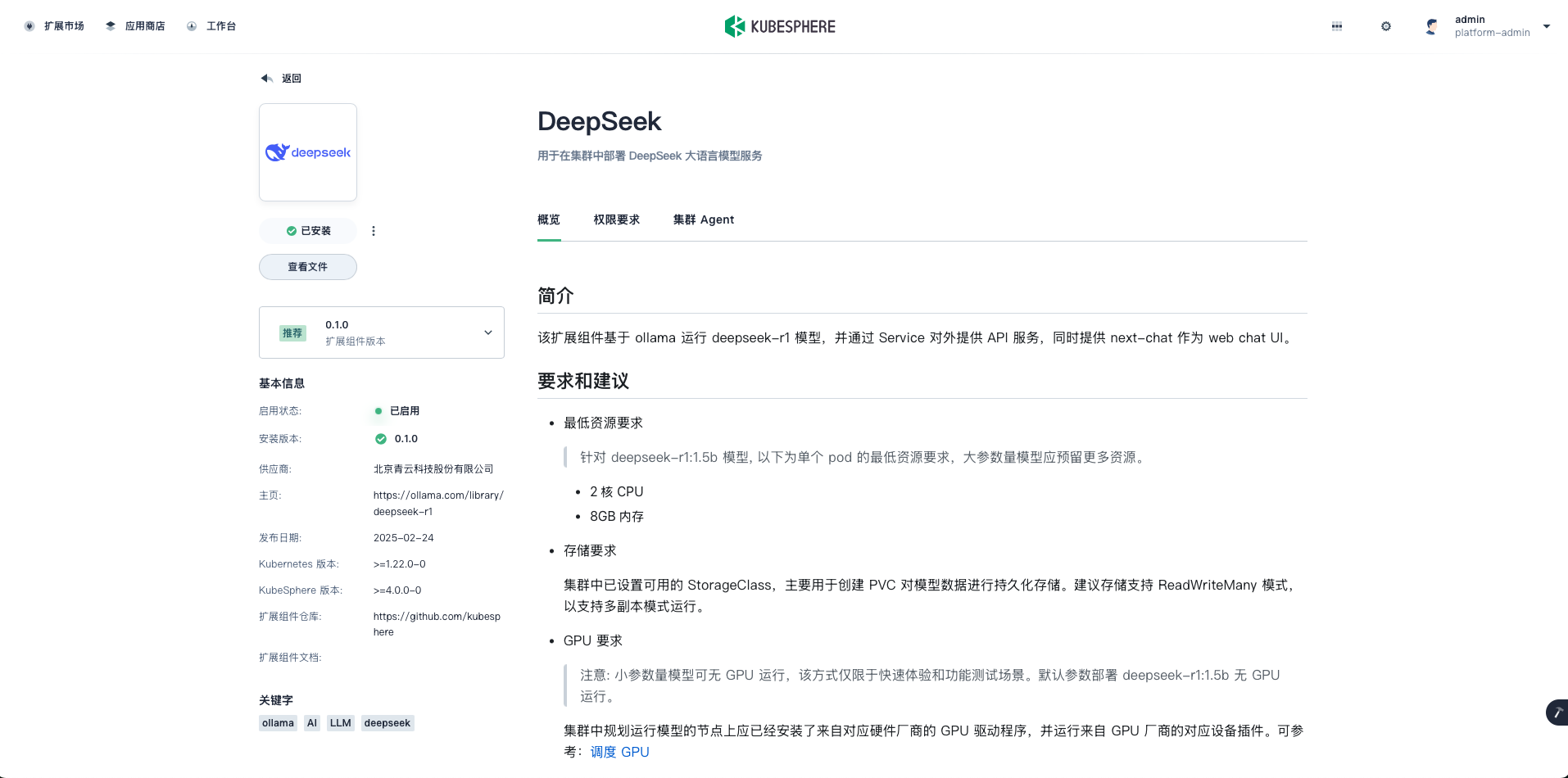Click the 推荐 recommended badge

(x=292, y=333)
